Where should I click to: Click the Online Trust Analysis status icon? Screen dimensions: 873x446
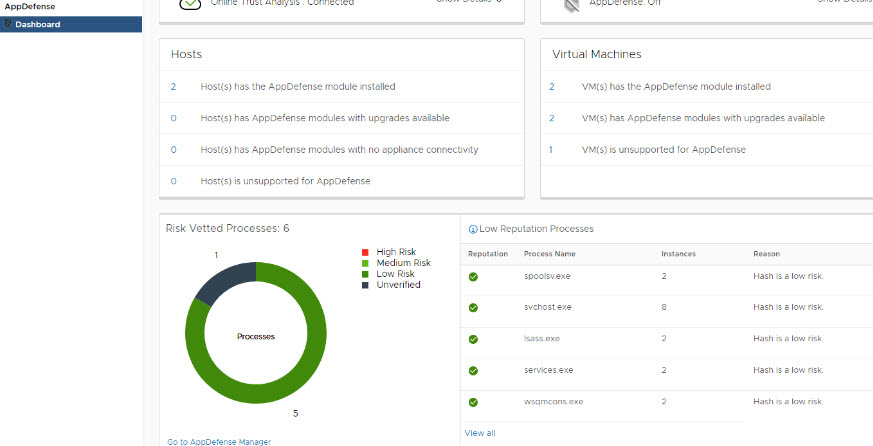pyautogui.click(x=189, y=4)
